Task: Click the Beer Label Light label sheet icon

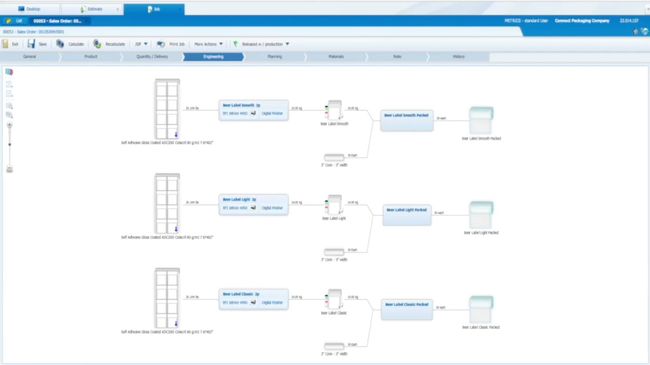Action: (x=334, y=205)
